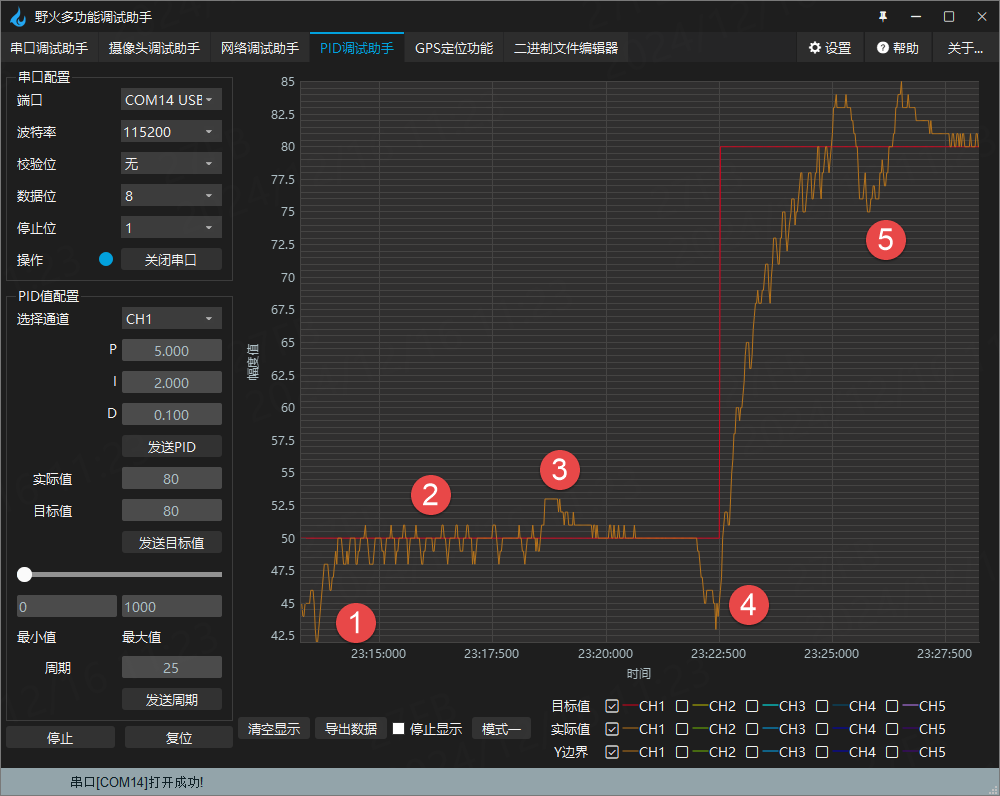This screenshot has height=796, width=1000.
Task: Click the 导出数据 button
Action: coord(351,728)
